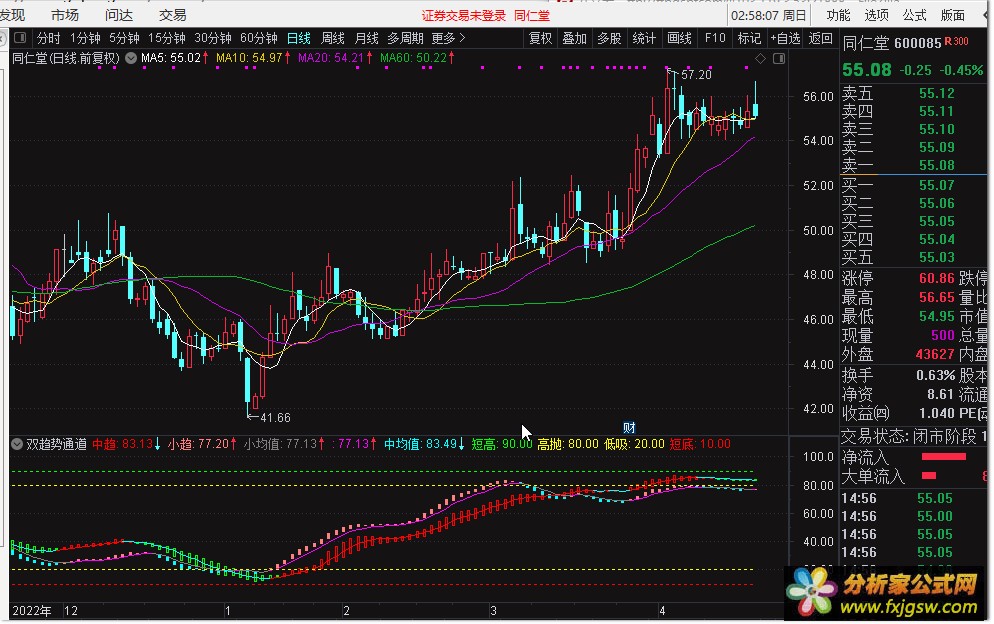Open the 市场 menu

(x=65, y=15)
